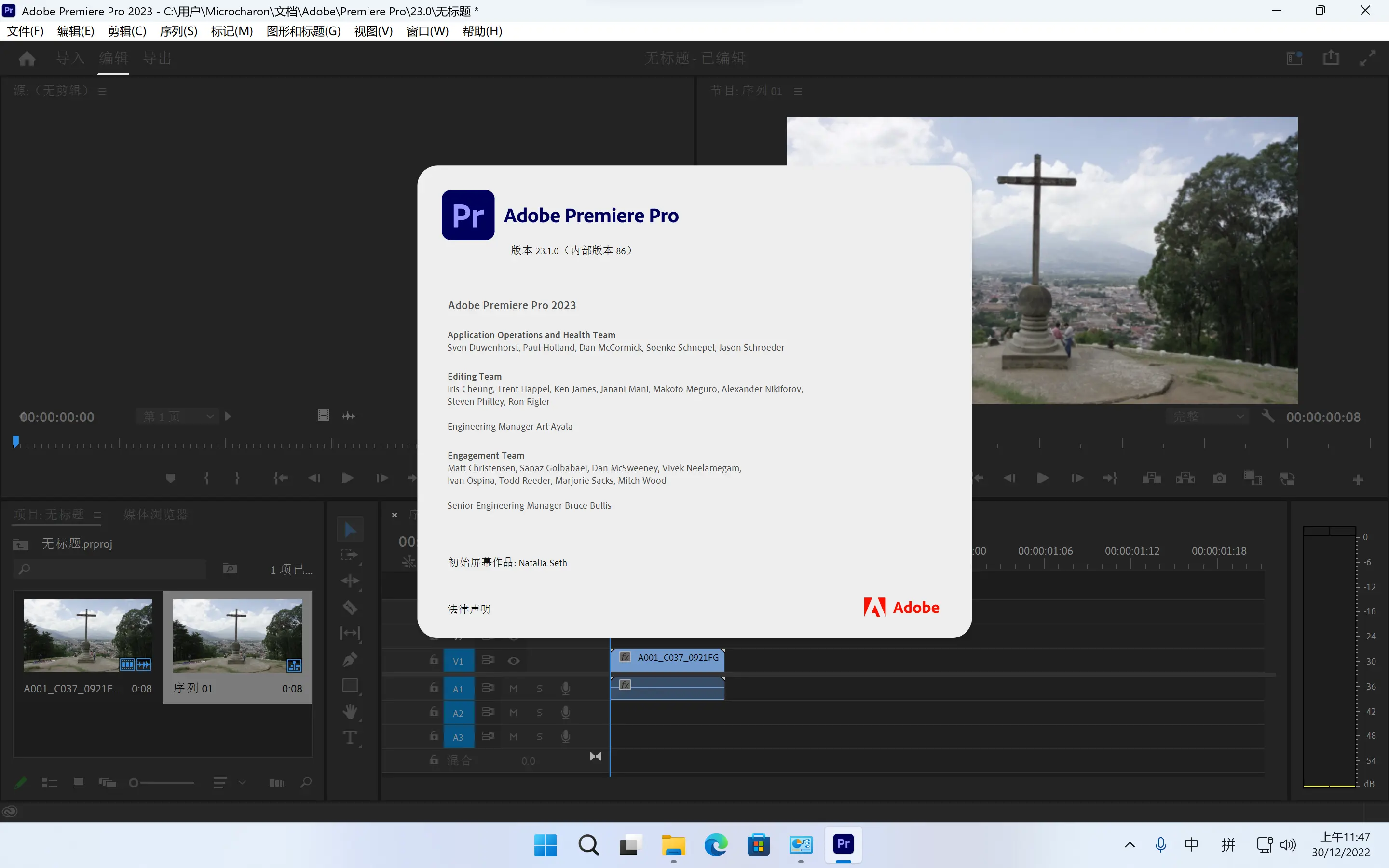Screen dimensions: 1389x868
Task: Click the quick export share icon
Action: coord(1331,57)
